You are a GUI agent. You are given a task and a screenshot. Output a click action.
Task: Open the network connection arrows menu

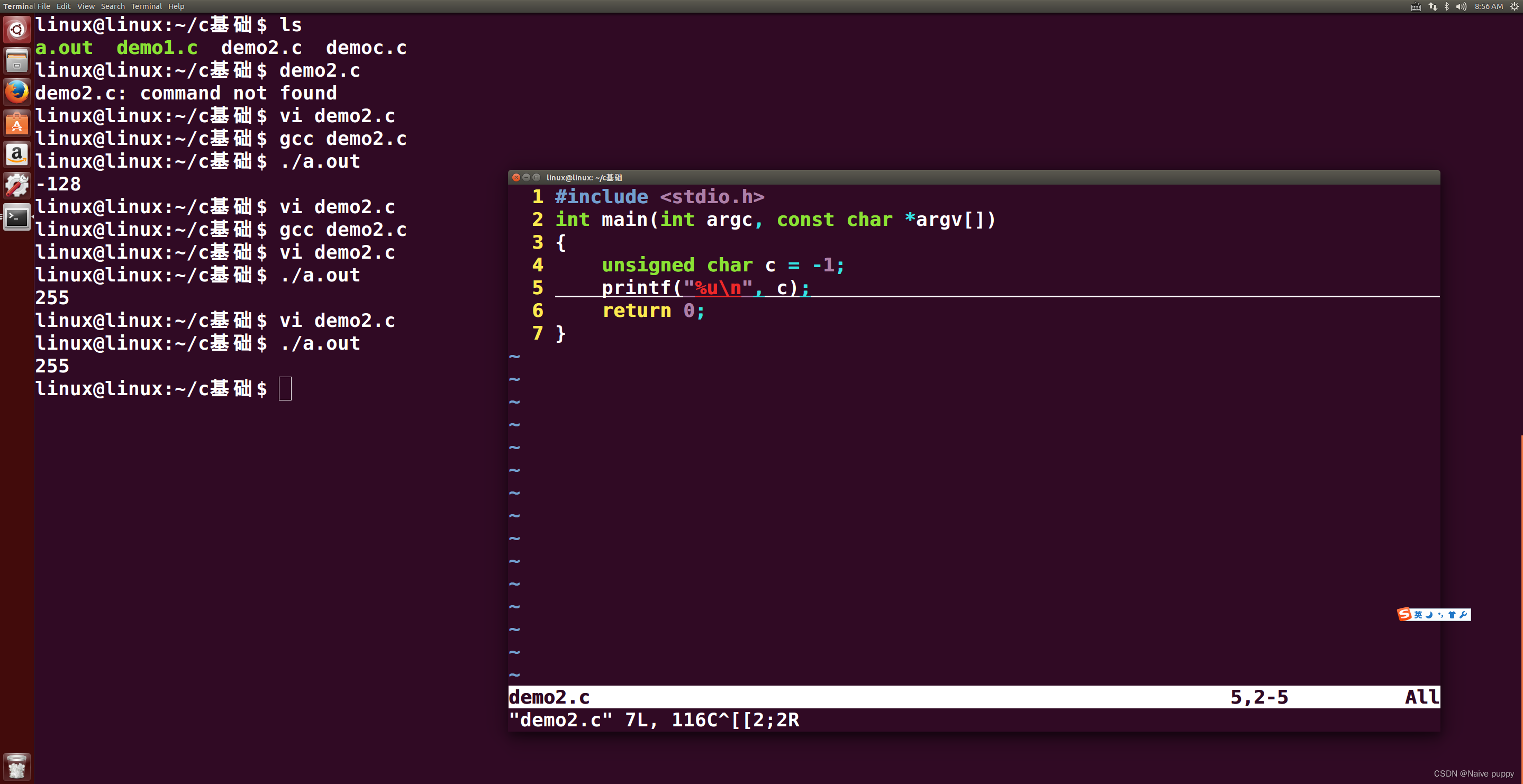[1433, 6]
